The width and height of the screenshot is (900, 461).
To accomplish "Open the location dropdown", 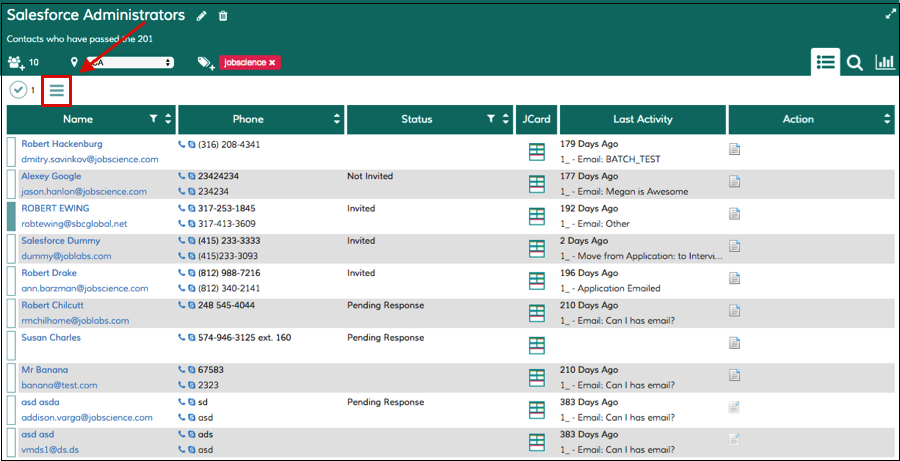I will [x=129, y=63].
